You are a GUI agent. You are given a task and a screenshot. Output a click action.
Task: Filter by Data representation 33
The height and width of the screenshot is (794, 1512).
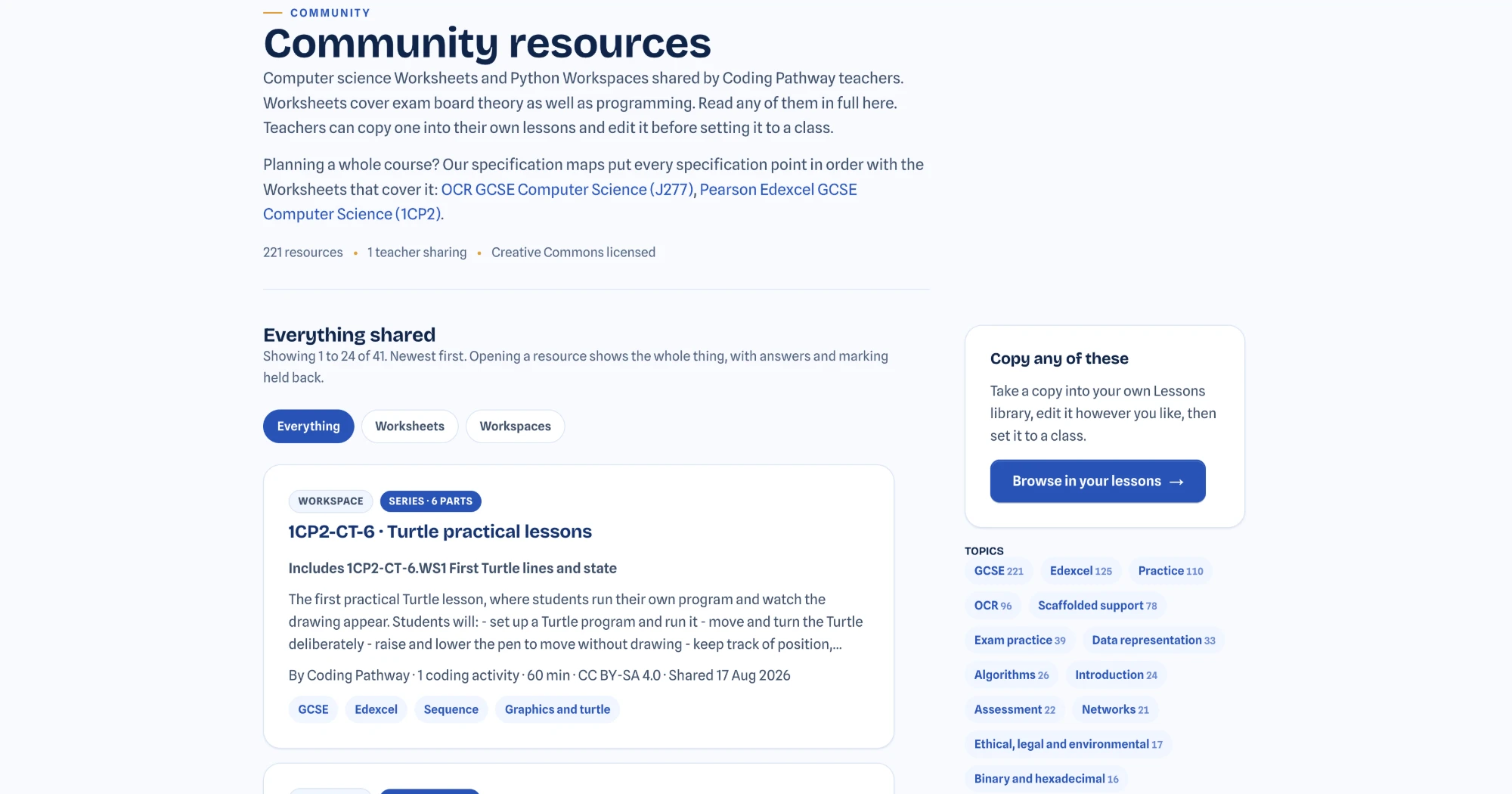pos(1154,640)
